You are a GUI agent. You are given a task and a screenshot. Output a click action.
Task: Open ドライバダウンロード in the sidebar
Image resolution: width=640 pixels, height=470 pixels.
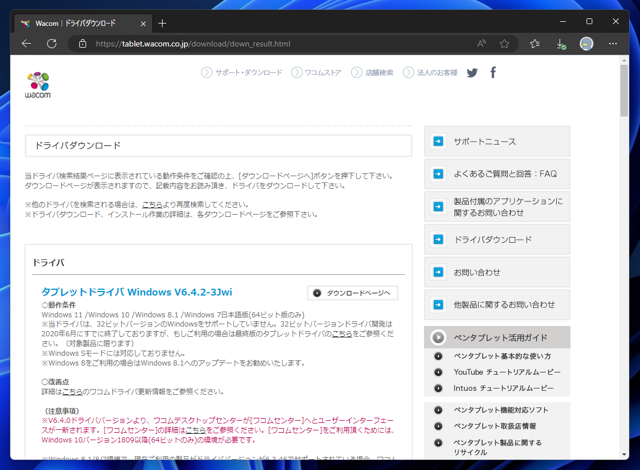(497, 239)
